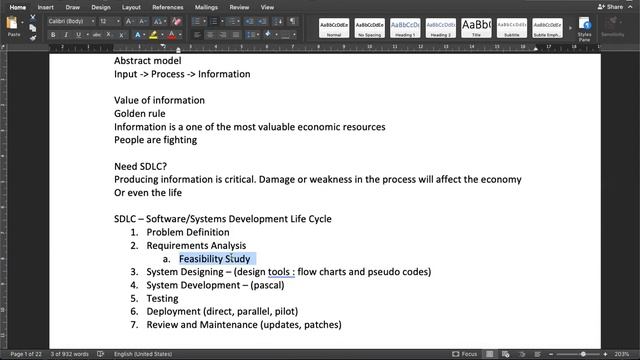The height and width of the screenshot is (360, 640).
Task: Sort paragraphs alphabetically
Action: [278, 21]
